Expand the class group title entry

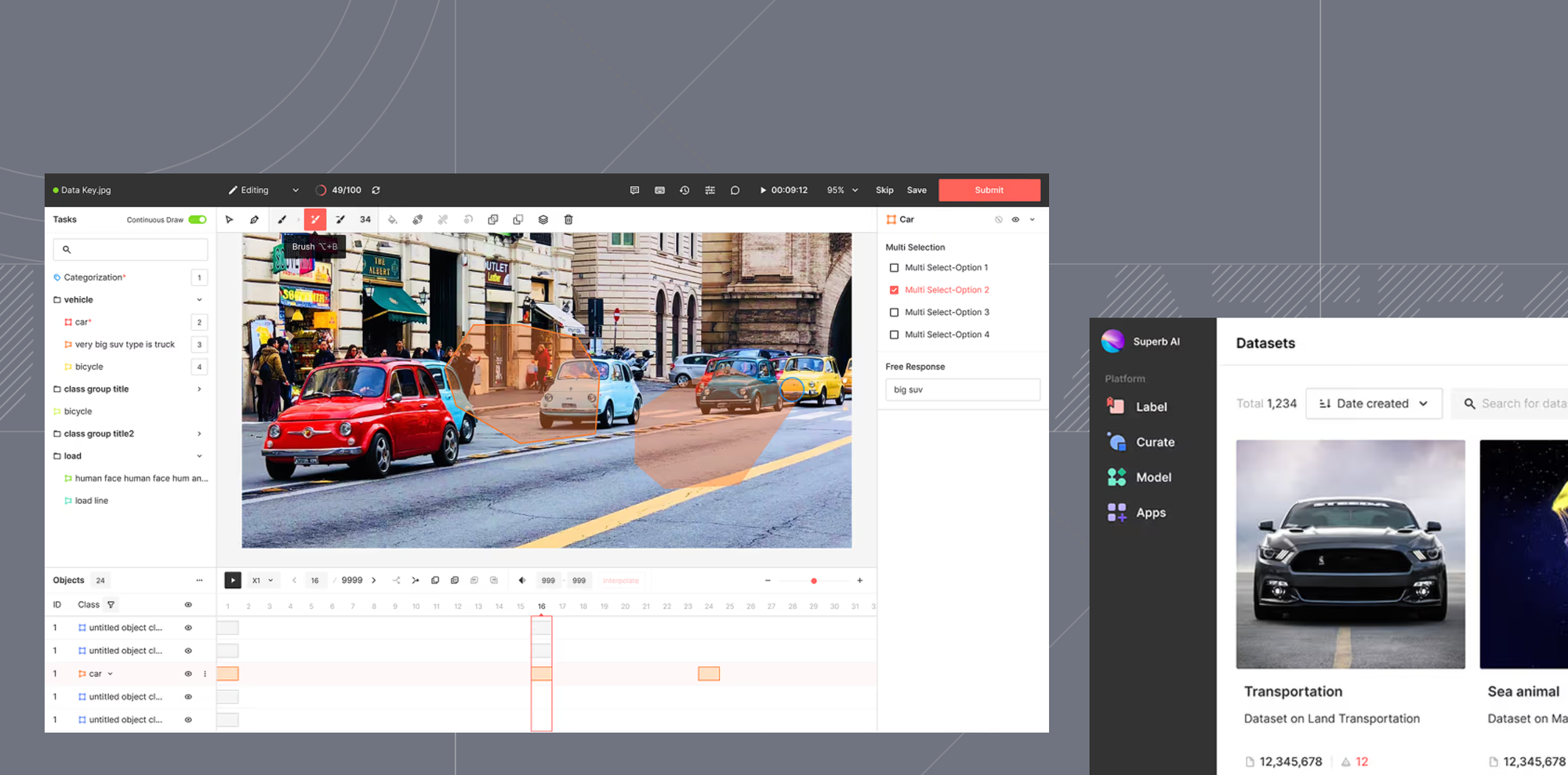coord(199,389)
